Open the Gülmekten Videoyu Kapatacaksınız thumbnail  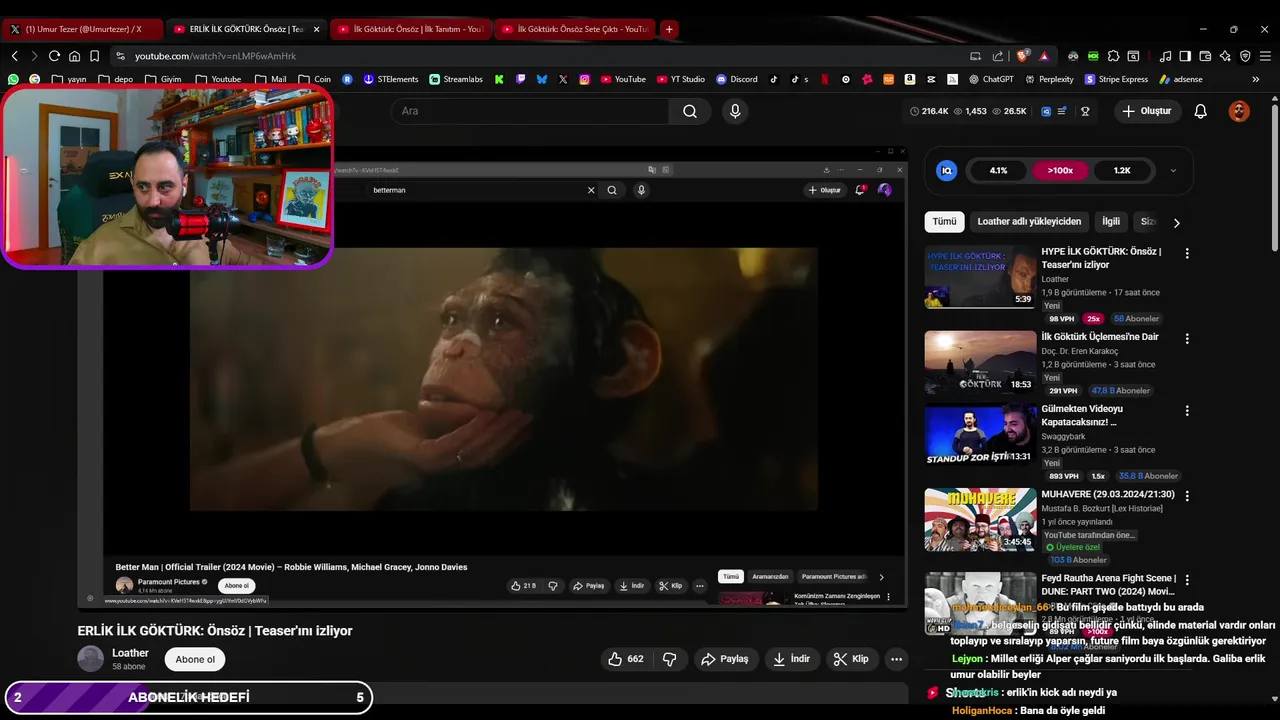pos(980,435)
